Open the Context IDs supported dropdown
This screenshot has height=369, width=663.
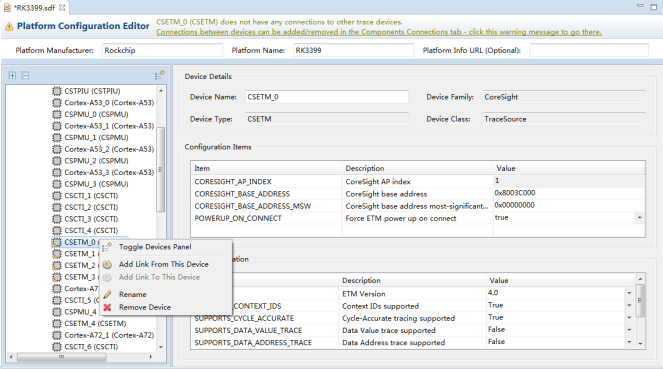tap(629, 305)
